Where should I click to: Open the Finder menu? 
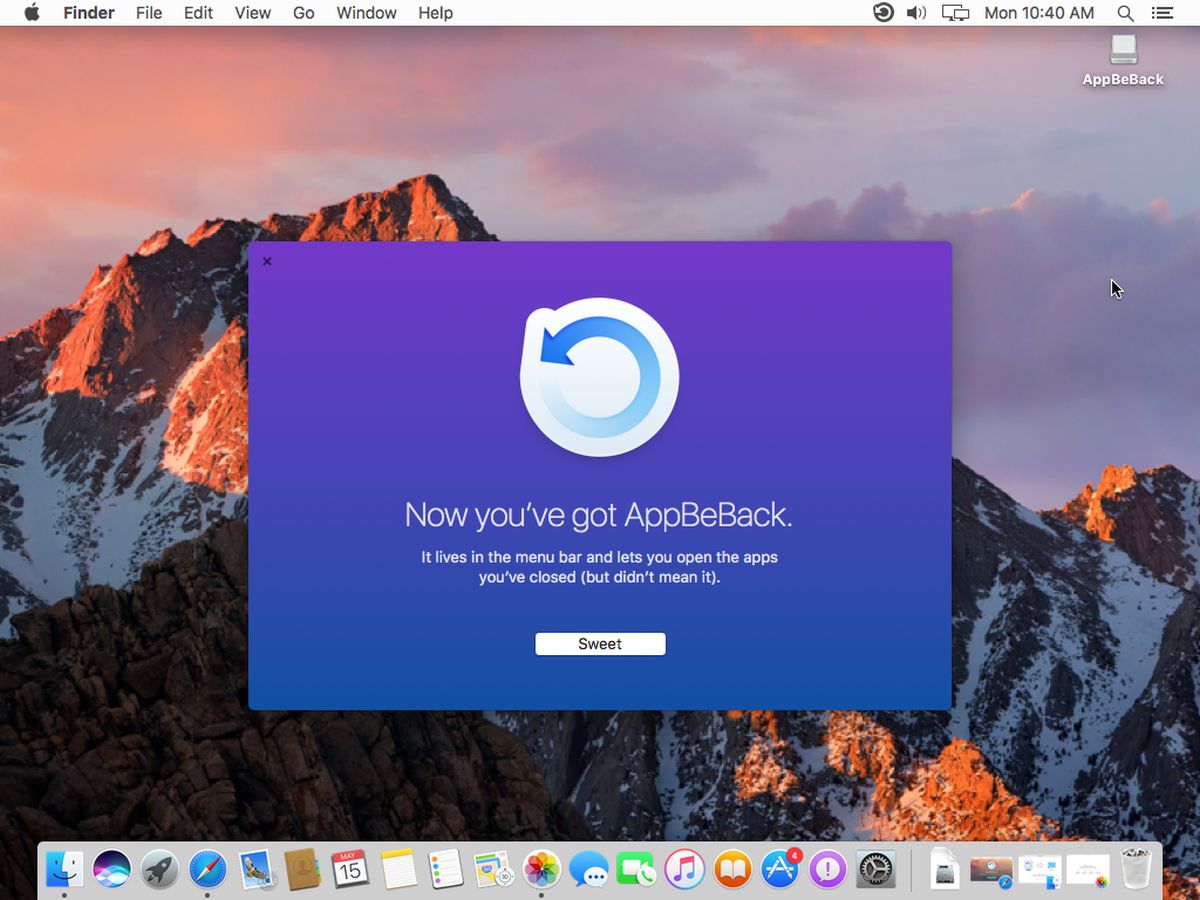tap(89, 13)
